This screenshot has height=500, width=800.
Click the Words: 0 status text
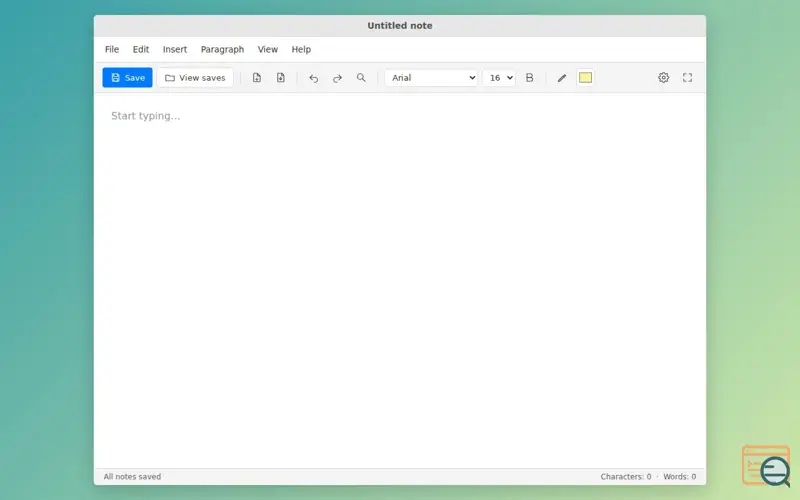pyautogui.click(x=680, y=477)
